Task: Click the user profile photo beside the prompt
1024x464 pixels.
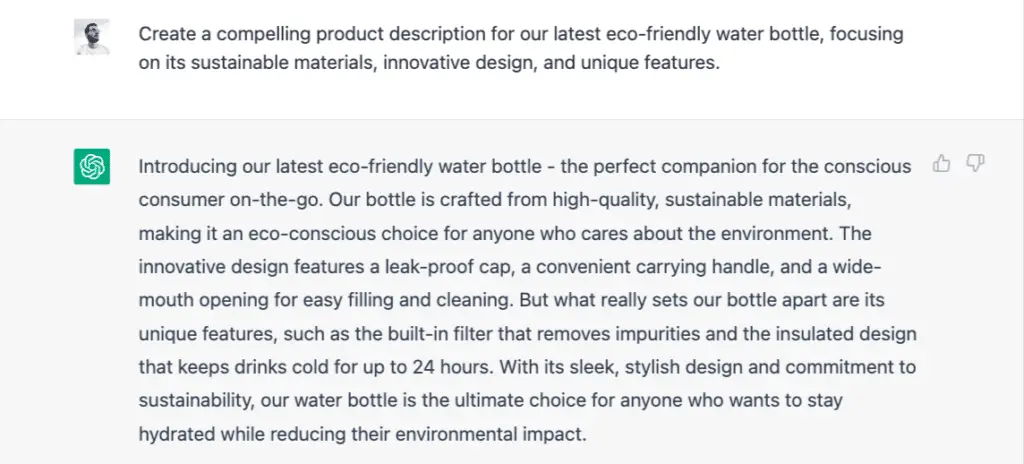Action: (x=91, y=37)
